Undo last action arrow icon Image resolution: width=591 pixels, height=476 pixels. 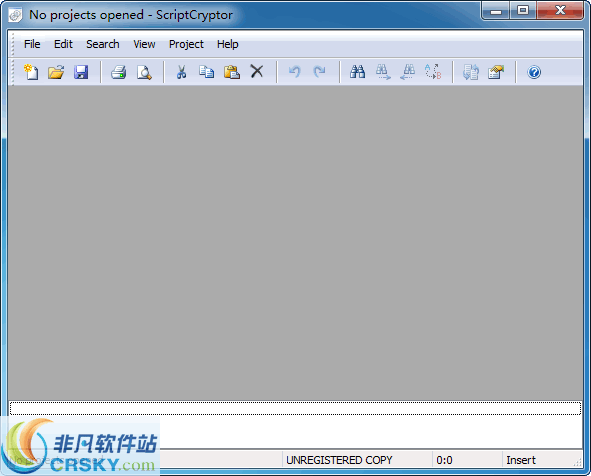pyautogui.click(x=294, y=72)
